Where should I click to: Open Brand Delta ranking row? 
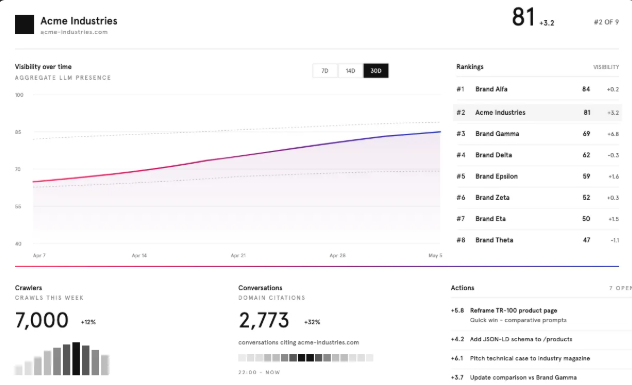[537, 155]
